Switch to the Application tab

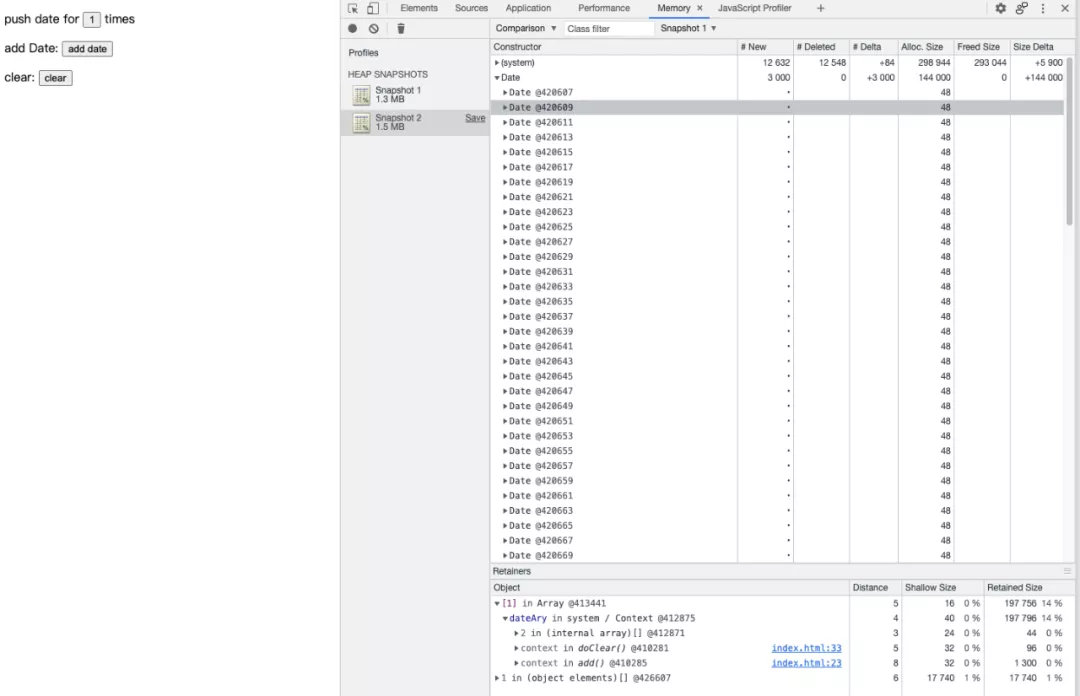528,8
